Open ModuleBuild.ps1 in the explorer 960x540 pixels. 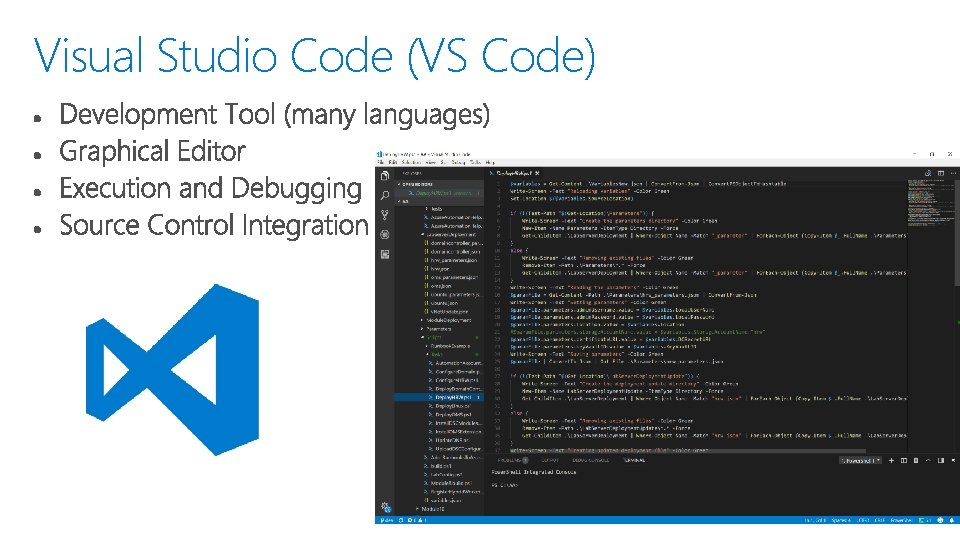(x=449, y=483)
